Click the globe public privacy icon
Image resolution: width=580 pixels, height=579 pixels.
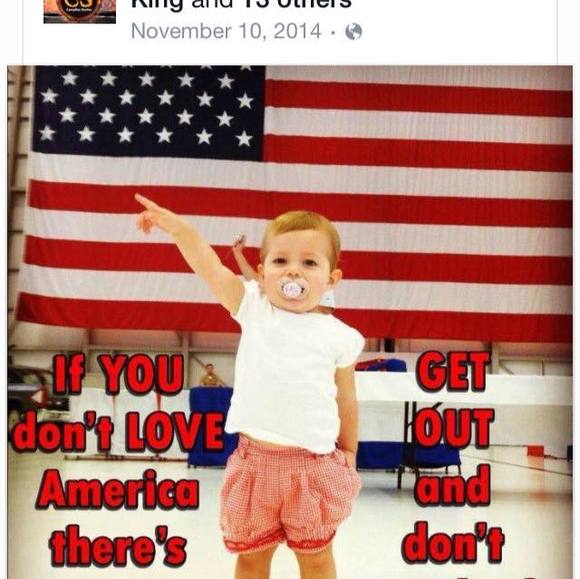[353, 31]
